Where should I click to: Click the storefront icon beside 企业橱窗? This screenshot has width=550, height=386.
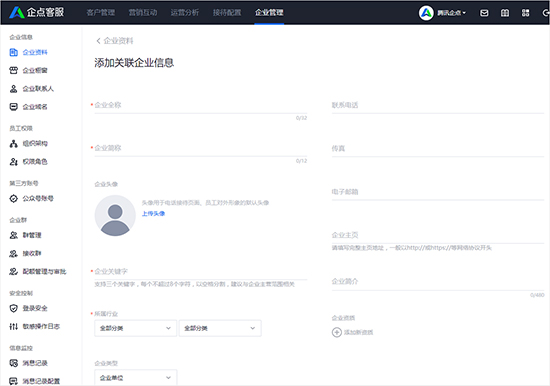tap(13, 71)
